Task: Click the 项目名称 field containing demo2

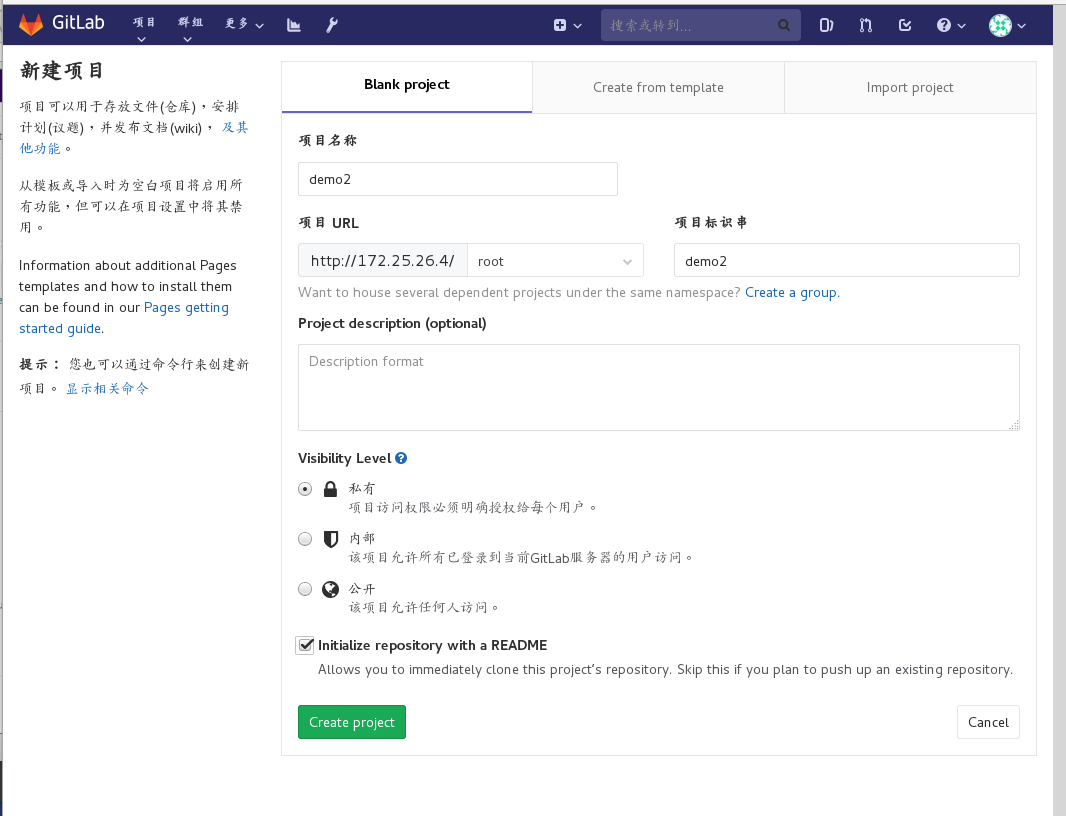Action: pyautogui.click(x=458, y=180)
